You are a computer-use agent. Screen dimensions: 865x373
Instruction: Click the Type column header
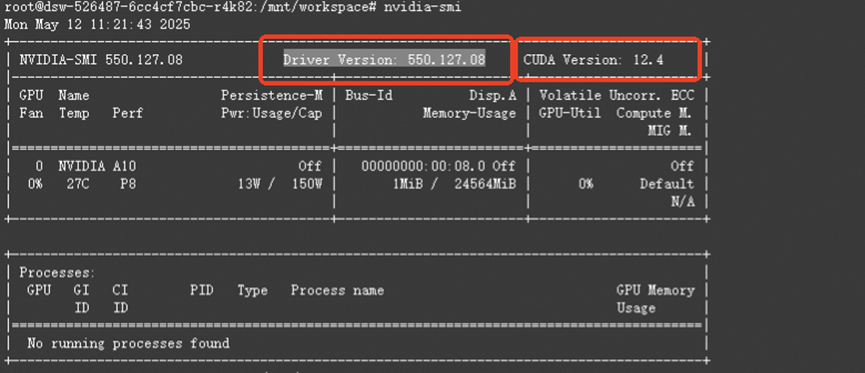pos(253,290)
